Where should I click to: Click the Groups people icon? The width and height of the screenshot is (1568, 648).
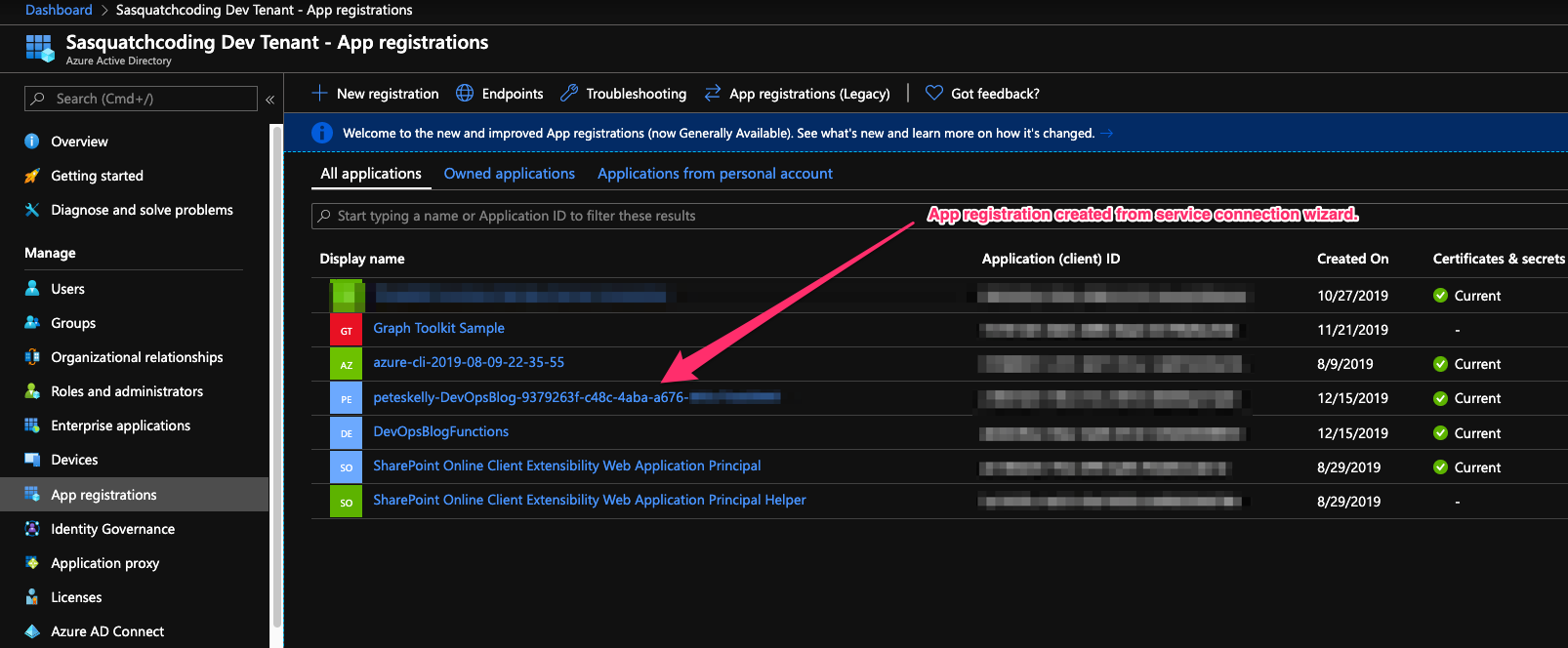(x=32, y=323)
